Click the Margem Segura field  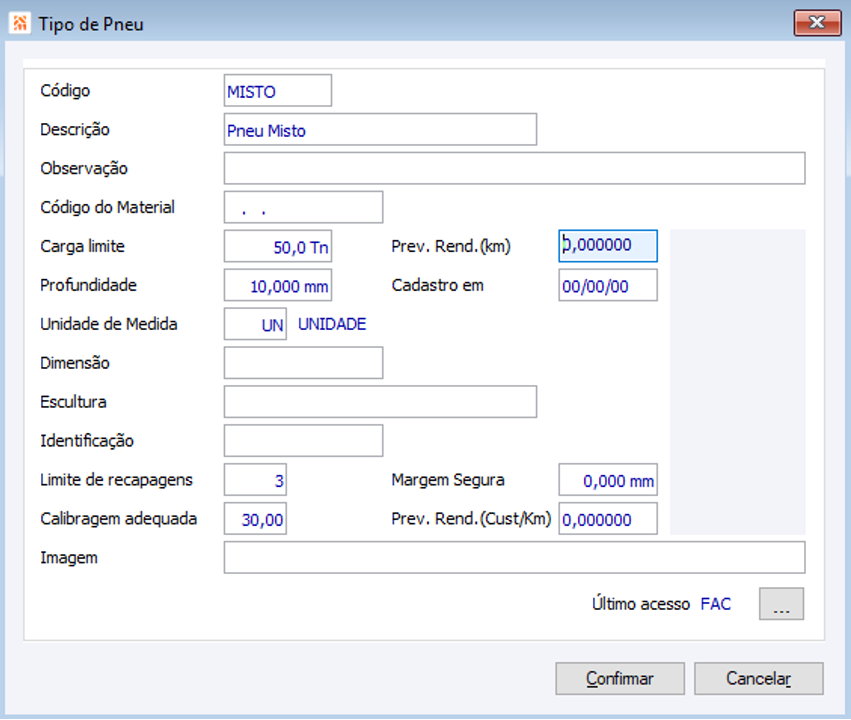point(608,480)
